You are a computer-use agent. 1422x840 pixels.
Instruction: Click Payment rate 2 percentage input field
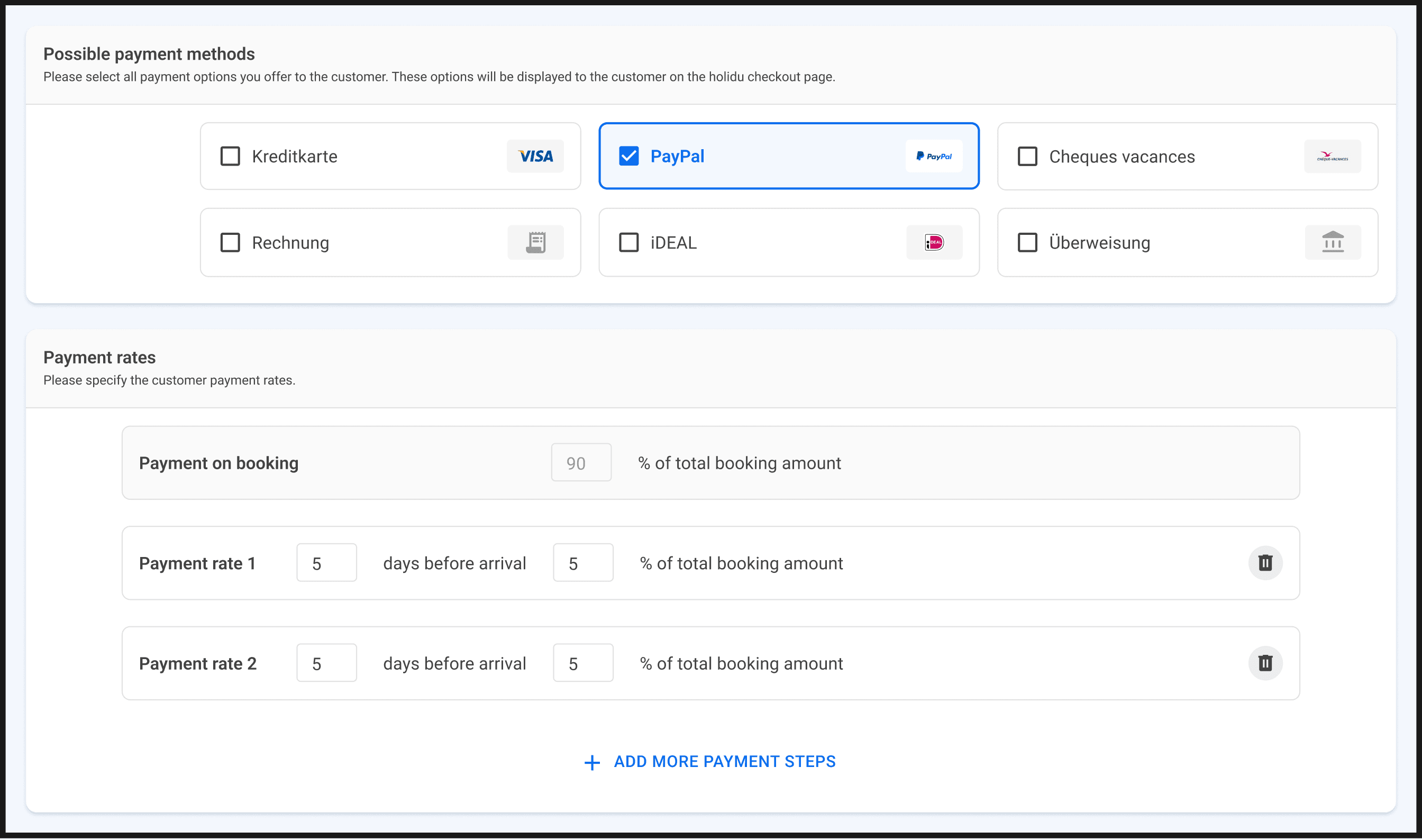point(582,663)
